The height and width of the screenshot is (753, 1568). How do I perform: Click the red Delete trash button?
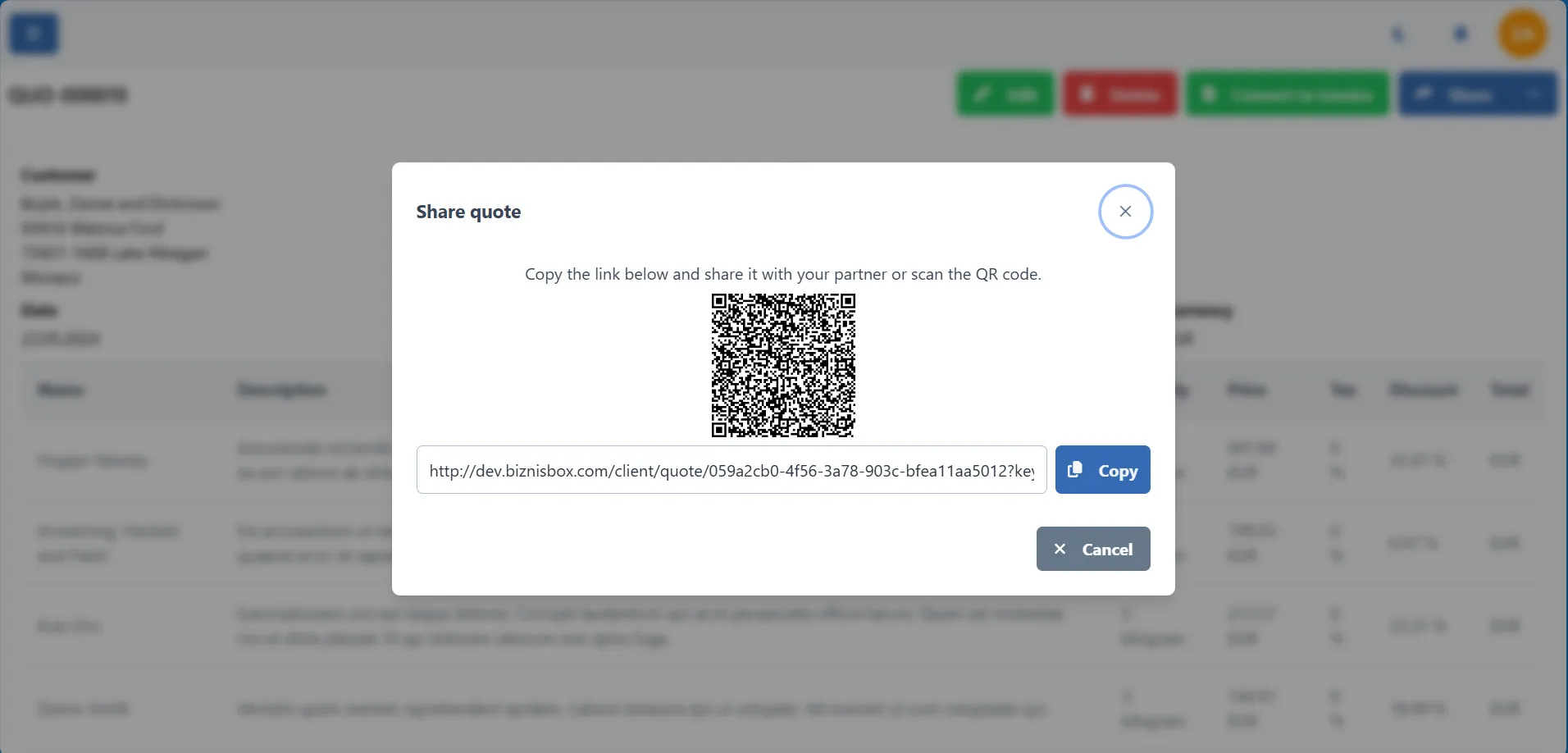tap(1119, 94)
